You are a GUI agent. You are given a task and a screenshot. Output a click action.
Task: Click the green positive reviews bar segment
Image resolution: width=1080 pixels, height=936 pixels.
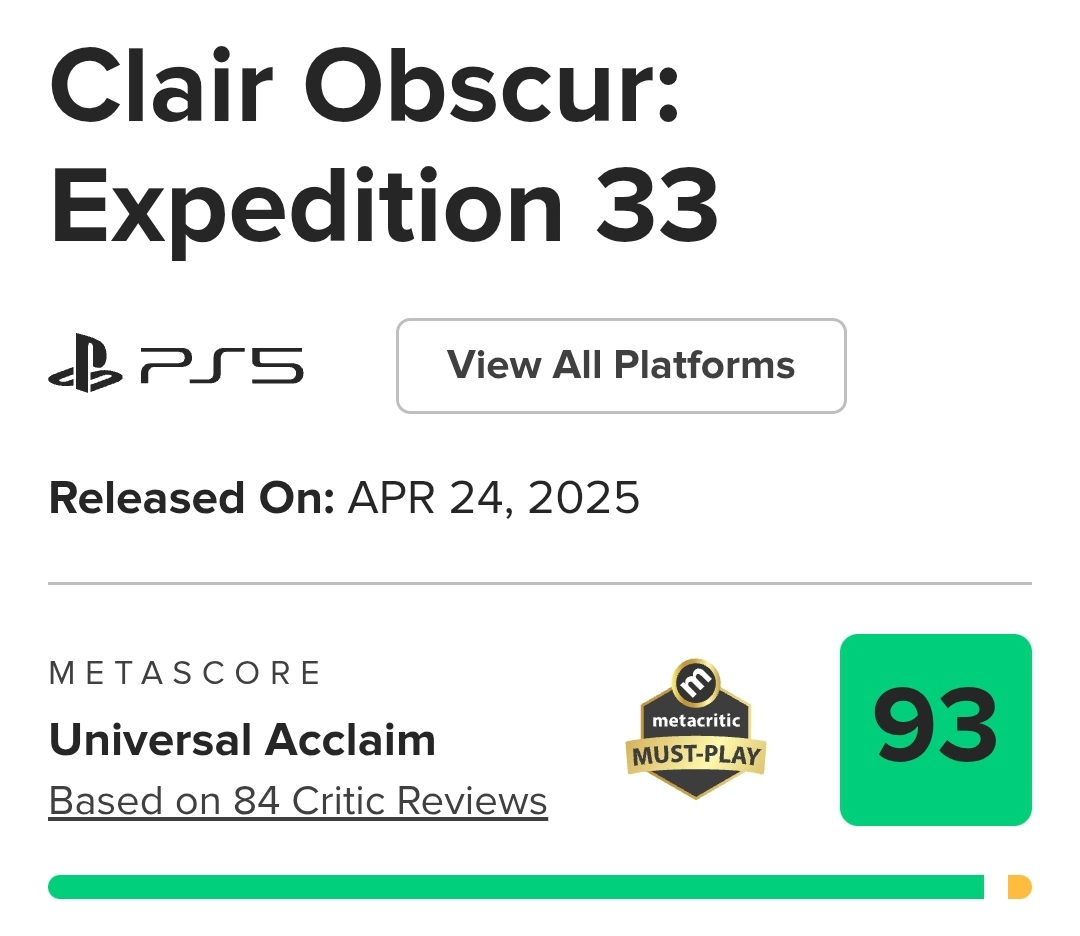tap(516, 887)
